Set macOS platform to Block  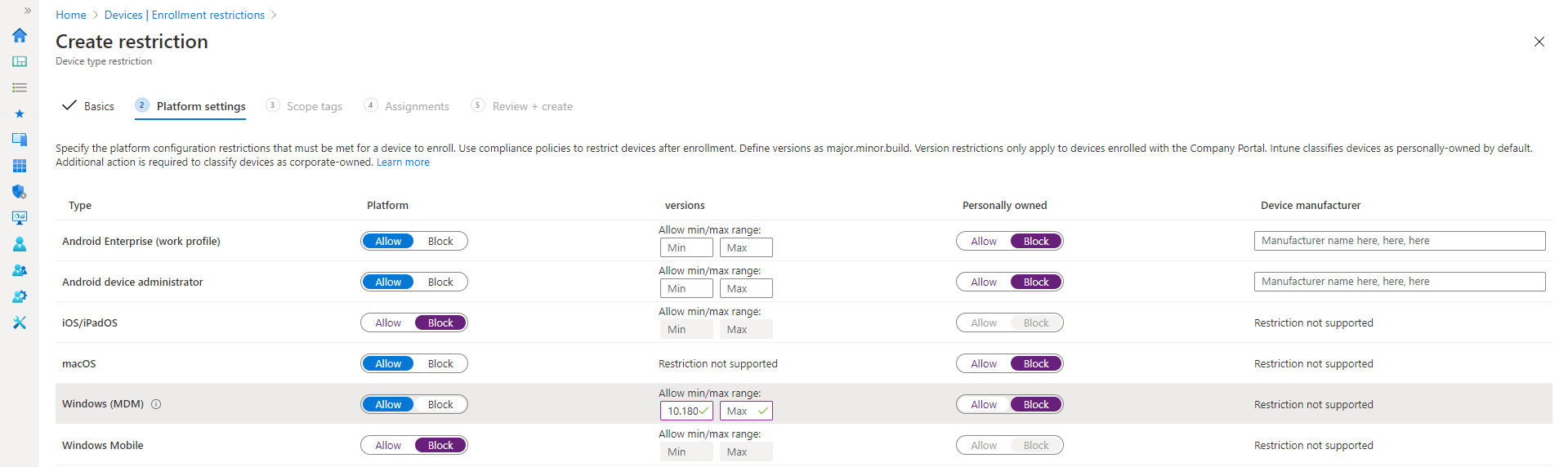click(440, 363)
